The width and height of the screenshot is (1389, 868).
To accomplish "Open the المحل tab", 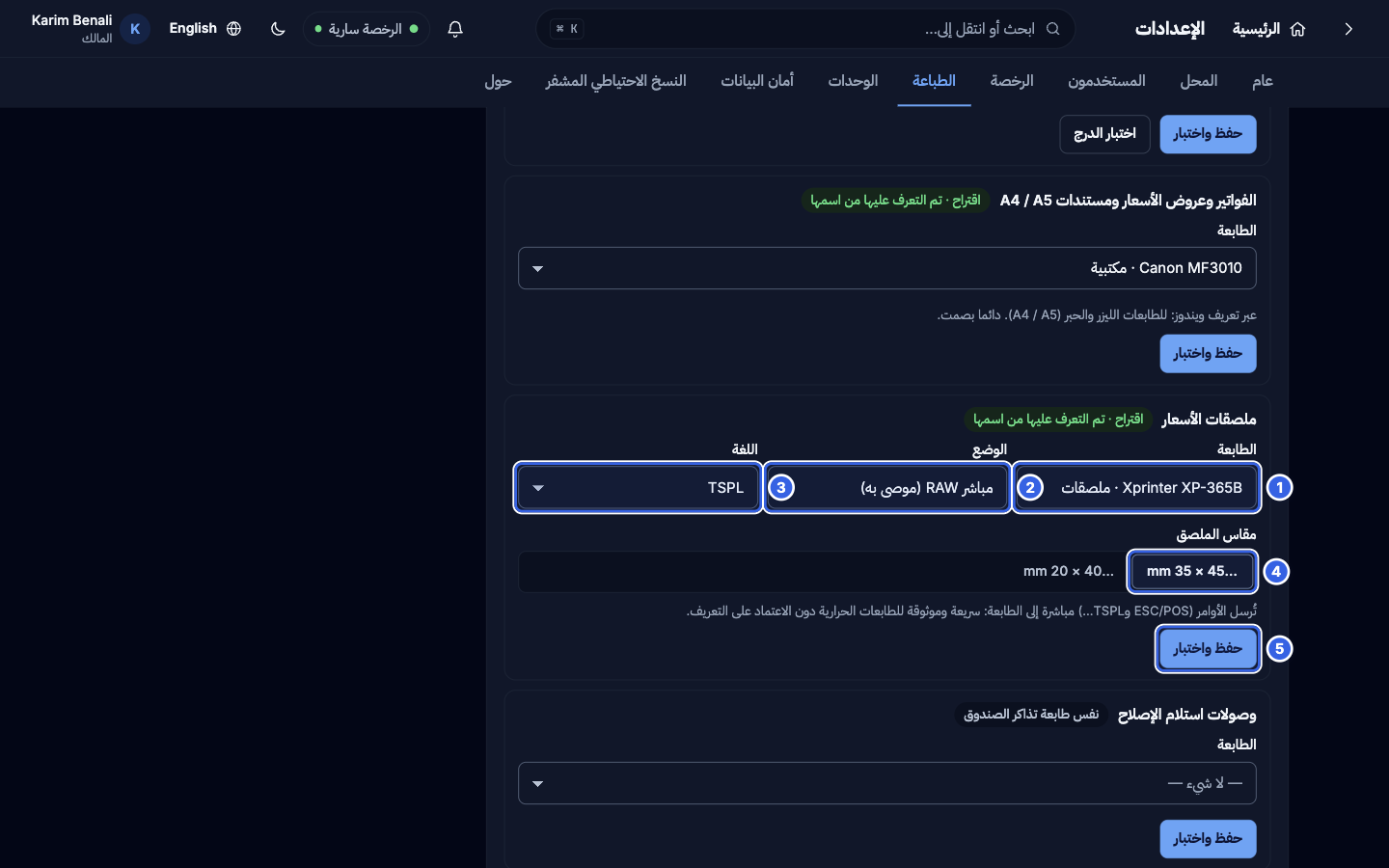I will pyautogui.click(x=1199, y=81).
